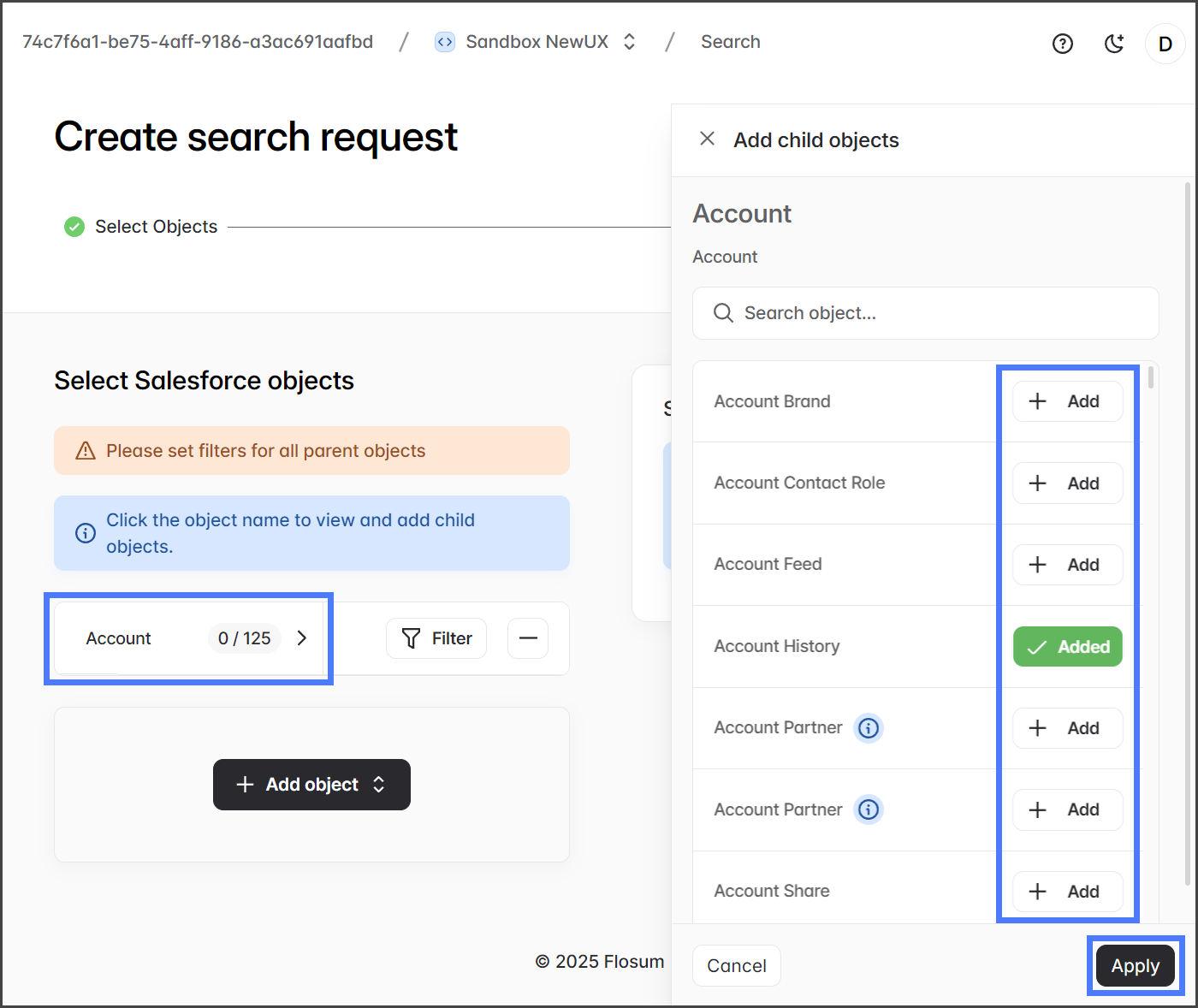Screen dimensions: 1198x1008
Task: Open Filter for the Account object
Action: (x=436, y=638)
